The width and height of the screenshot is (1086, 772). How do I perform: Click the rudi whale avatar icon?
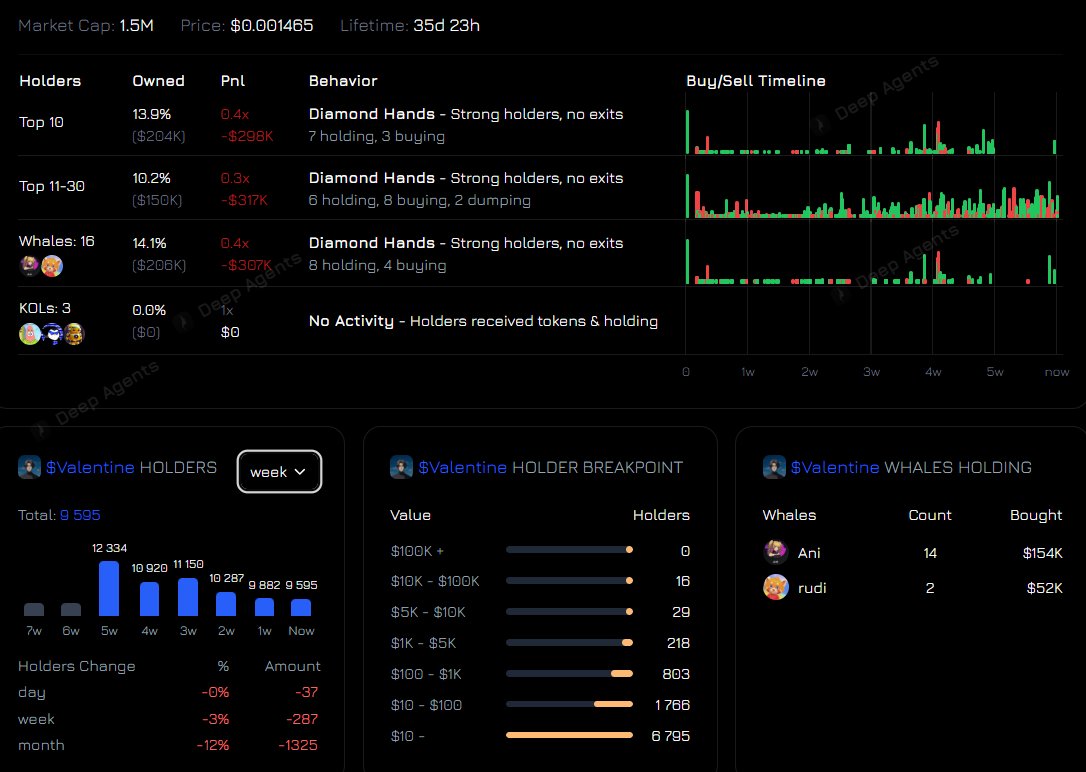coord(775,588)
